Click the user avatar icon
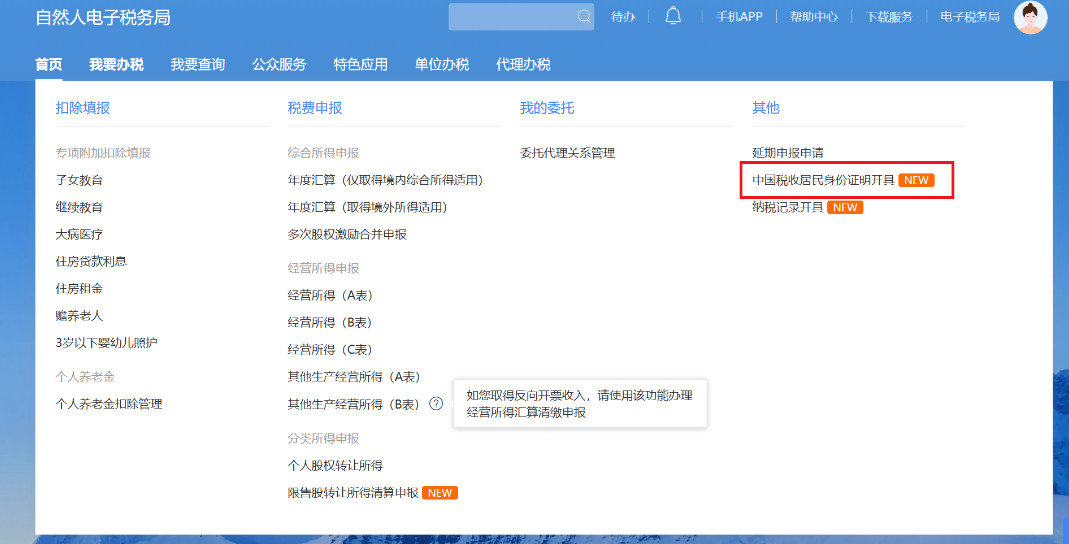The height and width of the screenshot is (544, 1069). point(1030,17)
